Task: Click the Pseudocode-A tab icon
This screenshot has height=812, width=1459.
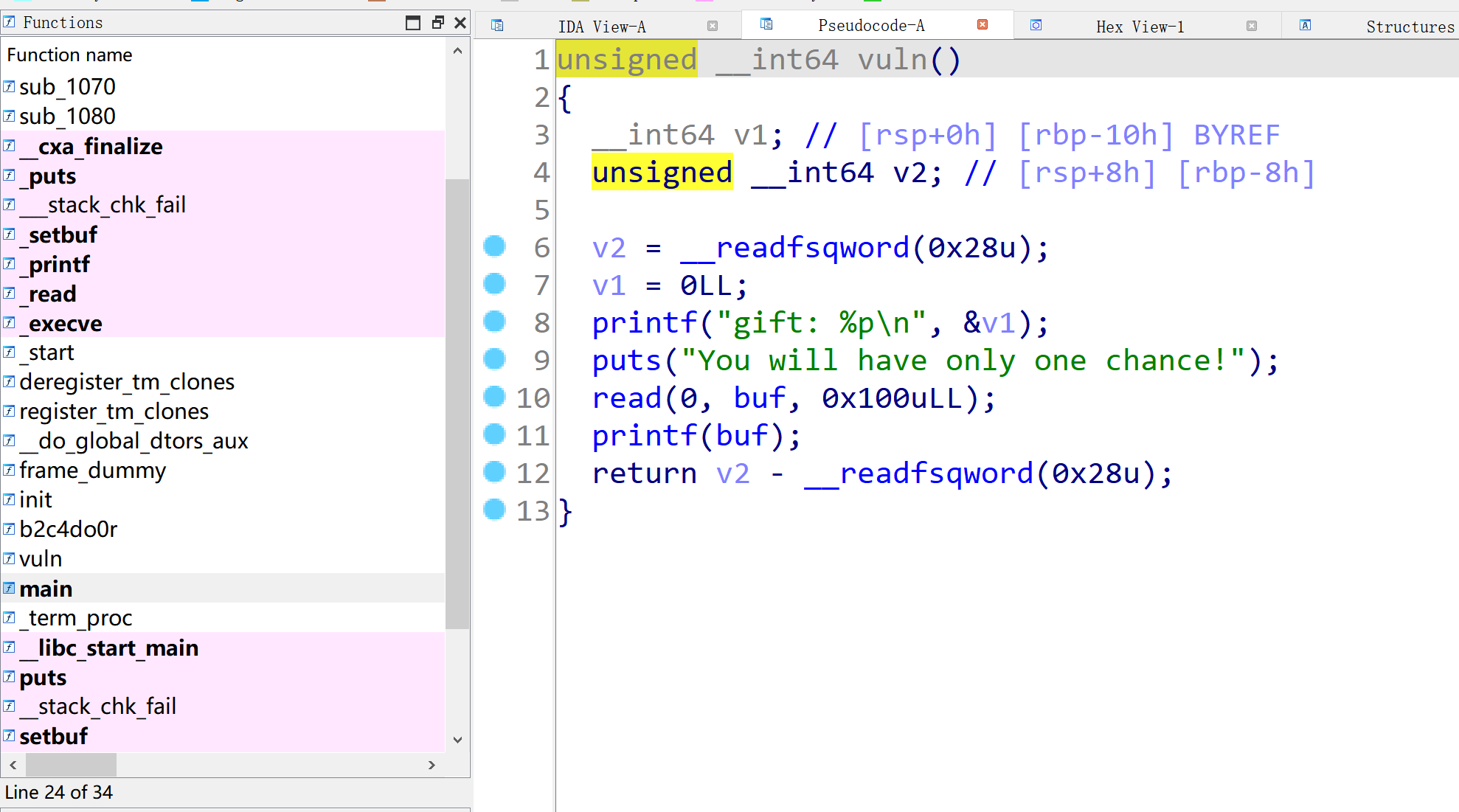Action: coord(766,24)
